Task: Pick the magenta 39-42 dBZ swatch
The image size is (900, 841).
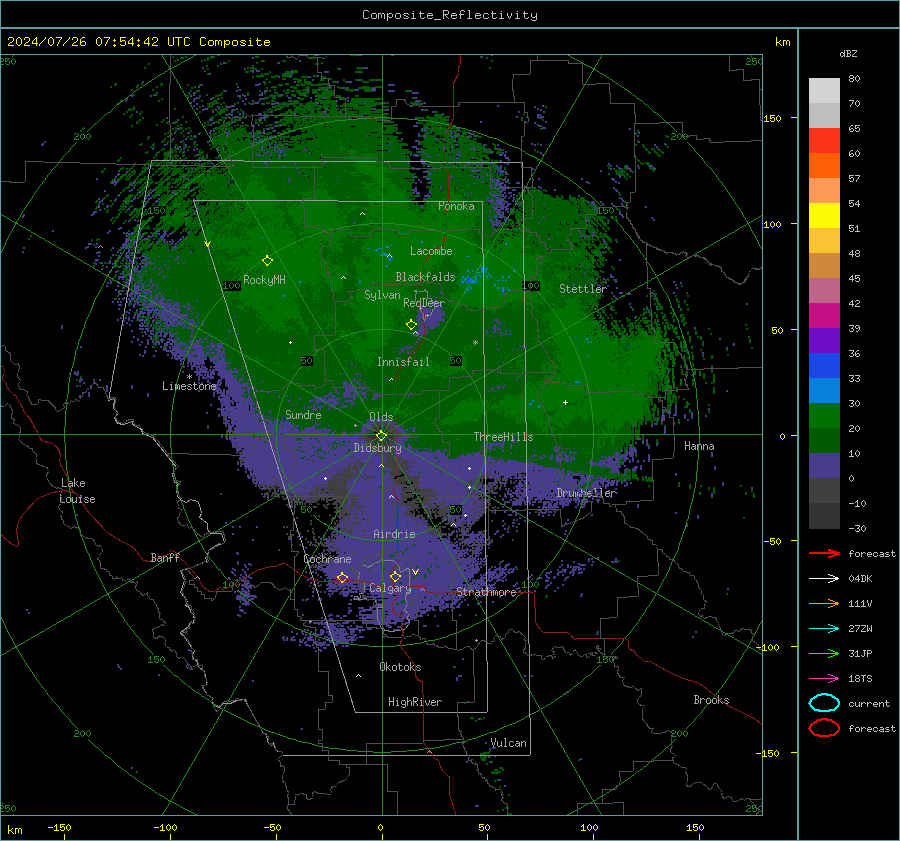Action: [x=824, y=316]
